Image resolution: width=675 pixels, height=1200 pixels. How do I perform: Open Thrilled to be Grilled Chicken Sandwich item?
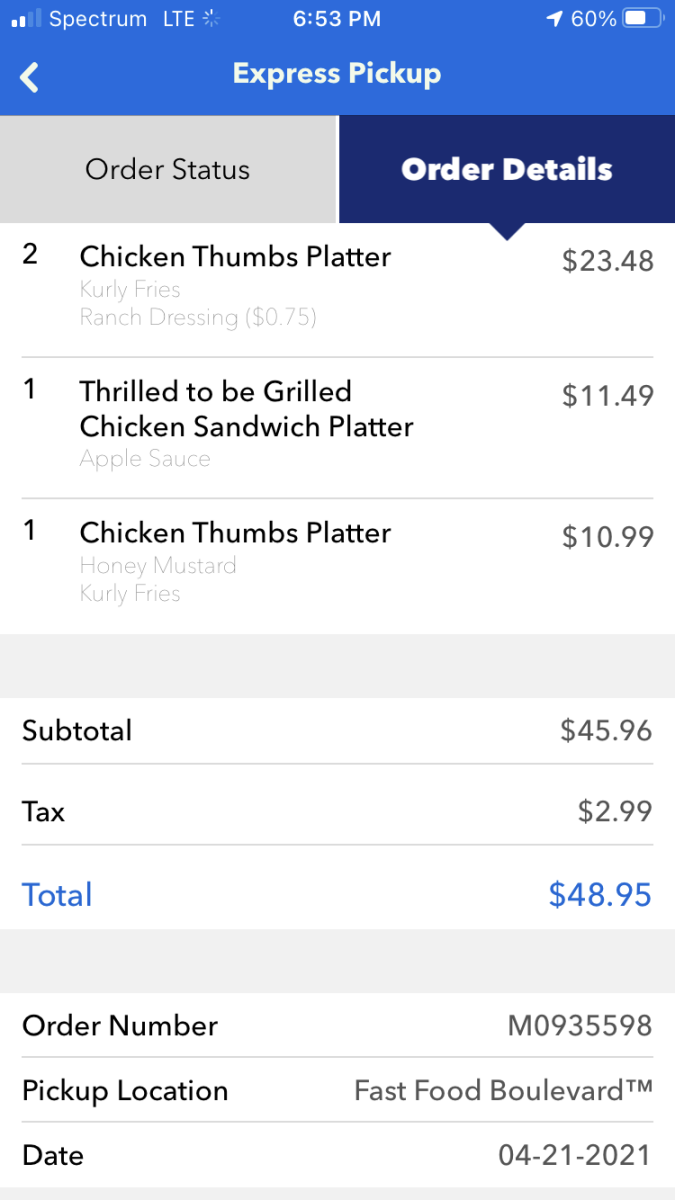(246, 409)
